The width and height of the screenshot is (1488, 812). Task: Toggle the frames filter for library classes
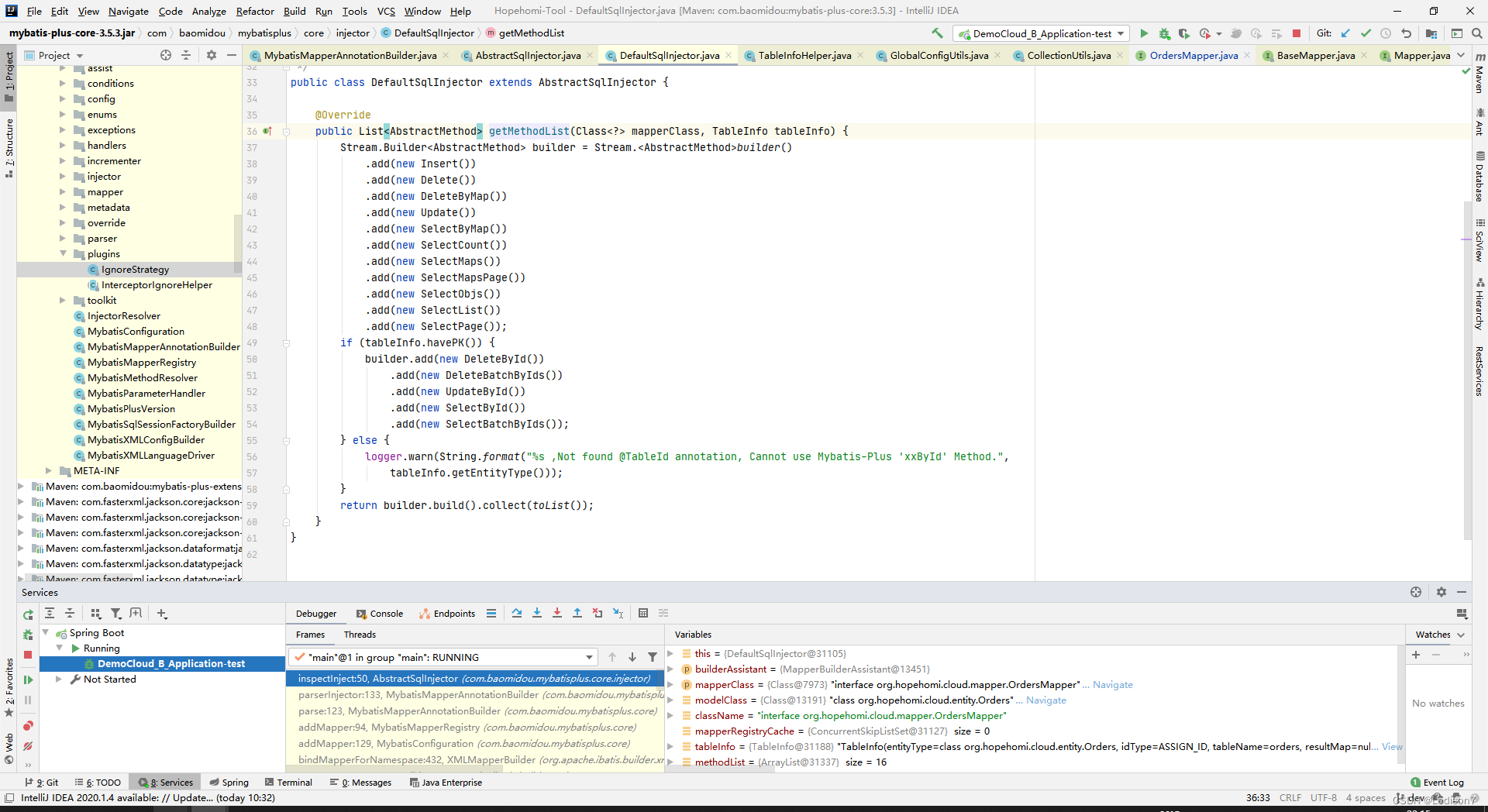point(653,657)
